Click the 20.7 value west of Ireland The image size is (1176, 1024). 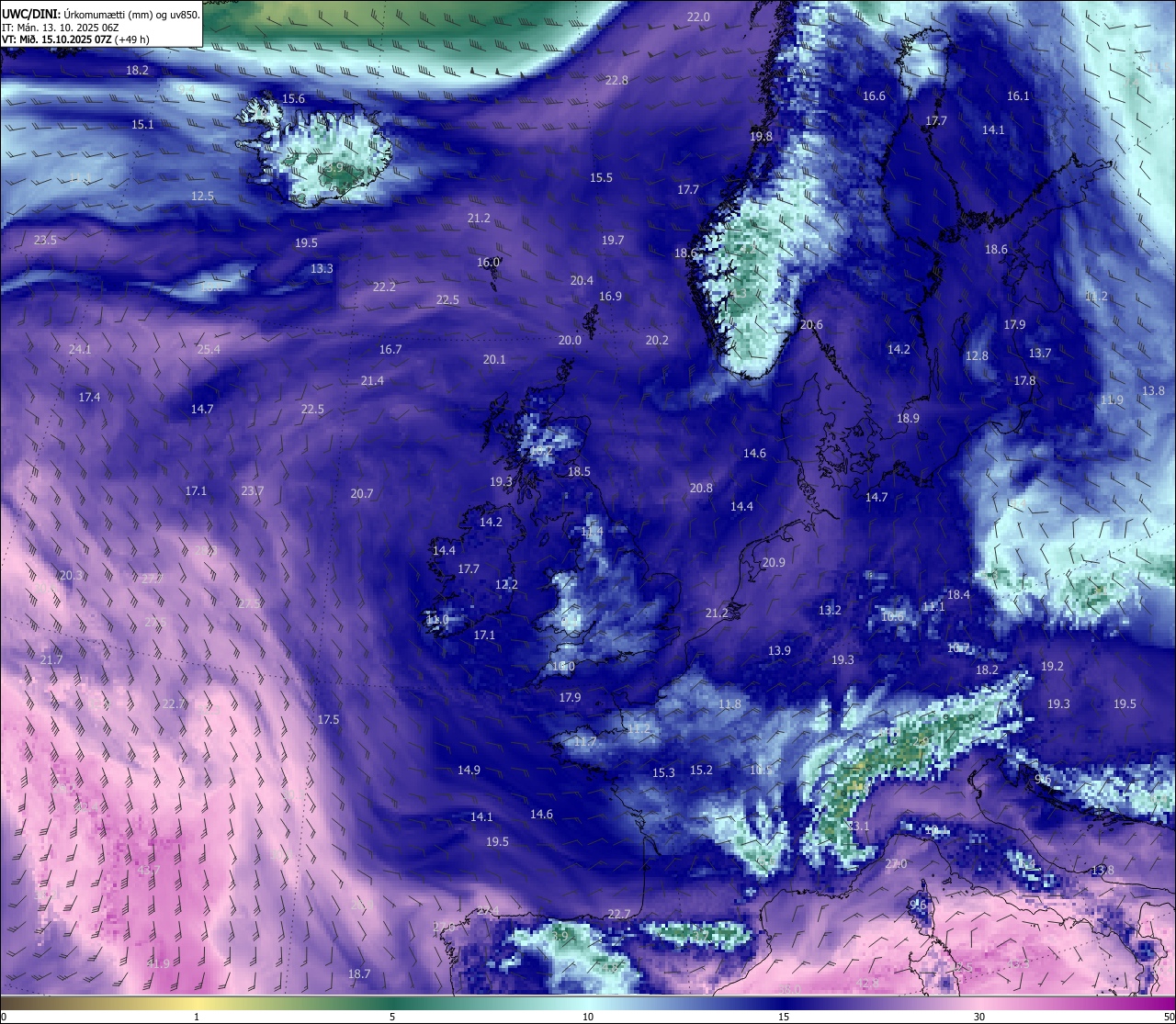click(x=362, y=493)
